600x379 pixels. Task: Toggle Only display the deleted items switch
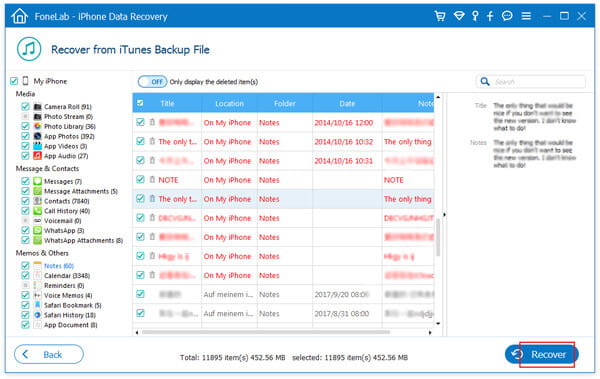tap(152, 82)
